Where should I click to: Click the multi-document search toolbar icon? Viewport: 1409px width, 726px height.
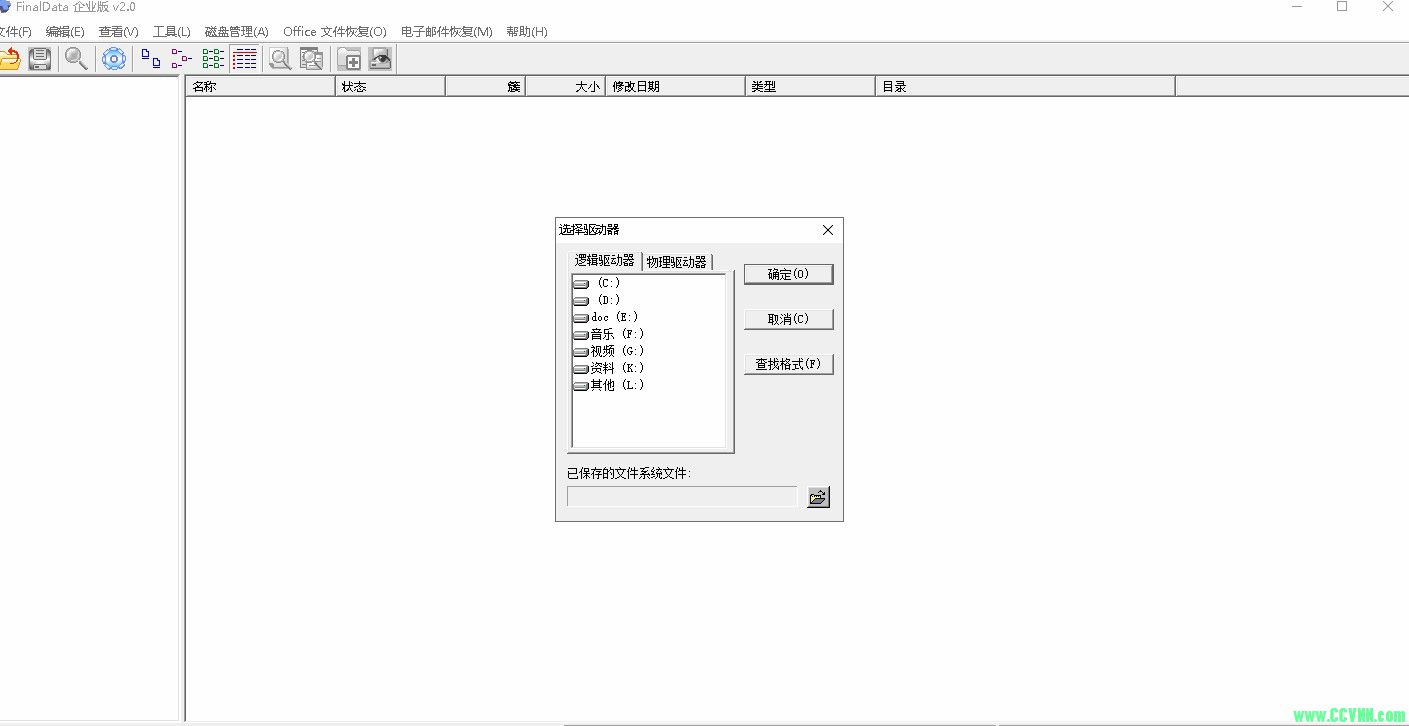[x=312, y=59]
